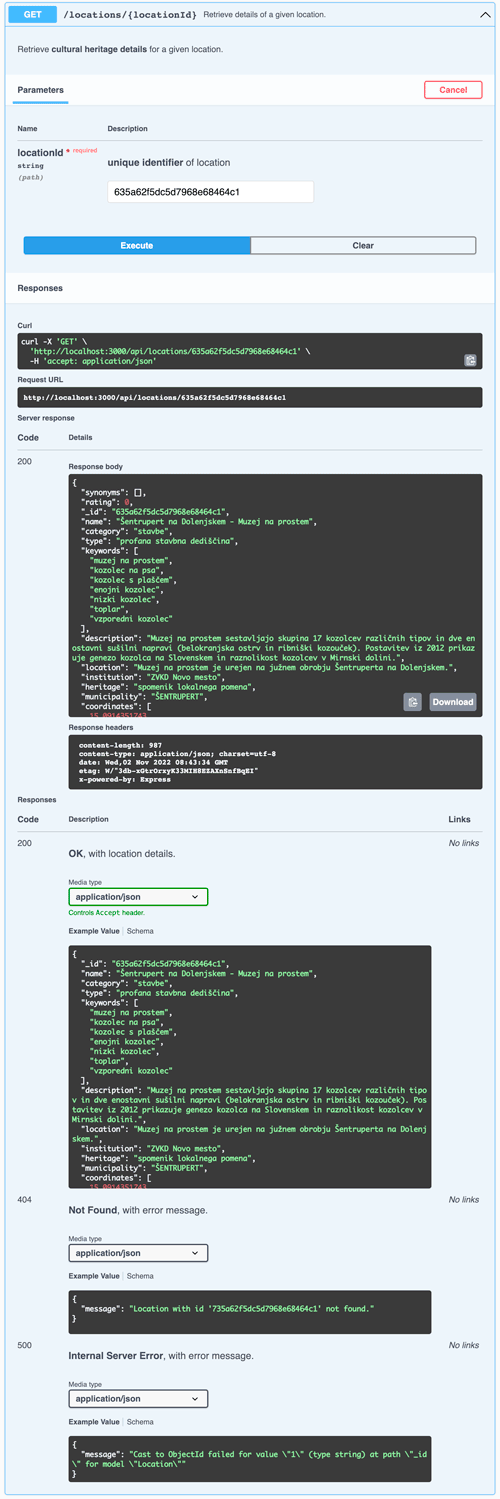The image size is (500, 1499).
Task: Click the curl command code block
Action: 250,351
